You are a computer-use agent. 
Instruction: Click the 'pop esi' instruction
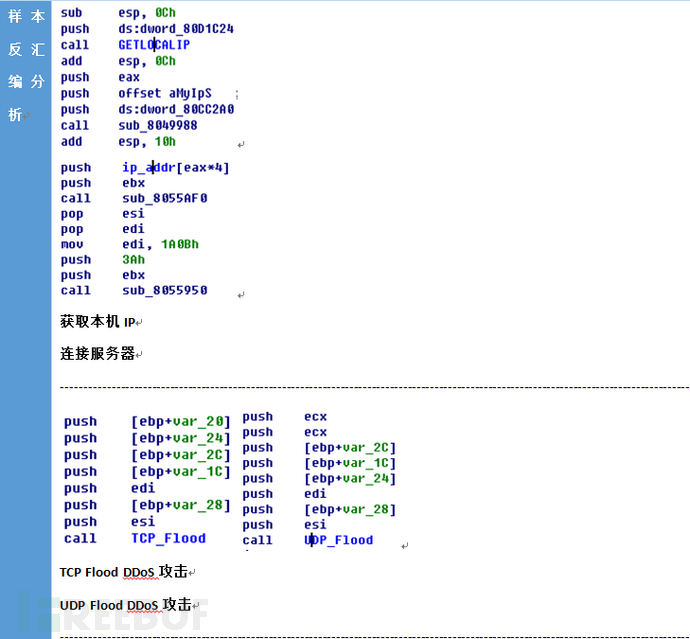tap(103, 213)
